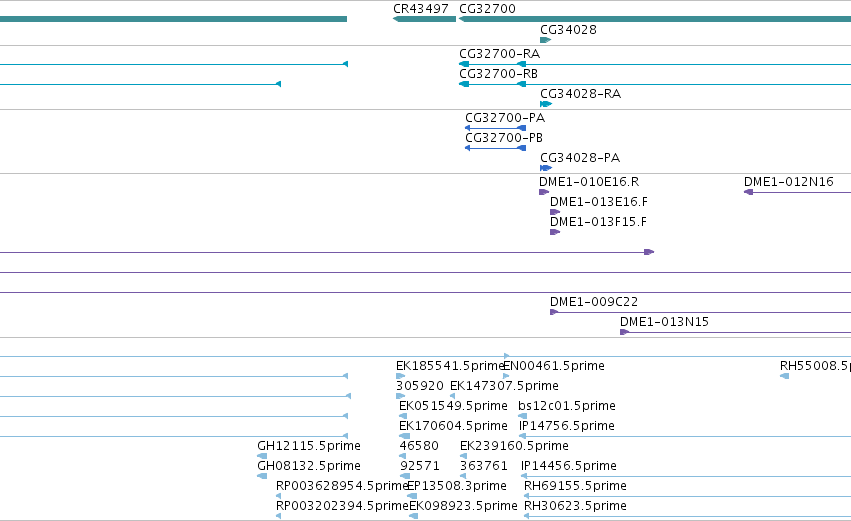Select the 46580 feature label
Image resolution: width=851 pixels, height=521 pixels.
(x=419, y=446)
